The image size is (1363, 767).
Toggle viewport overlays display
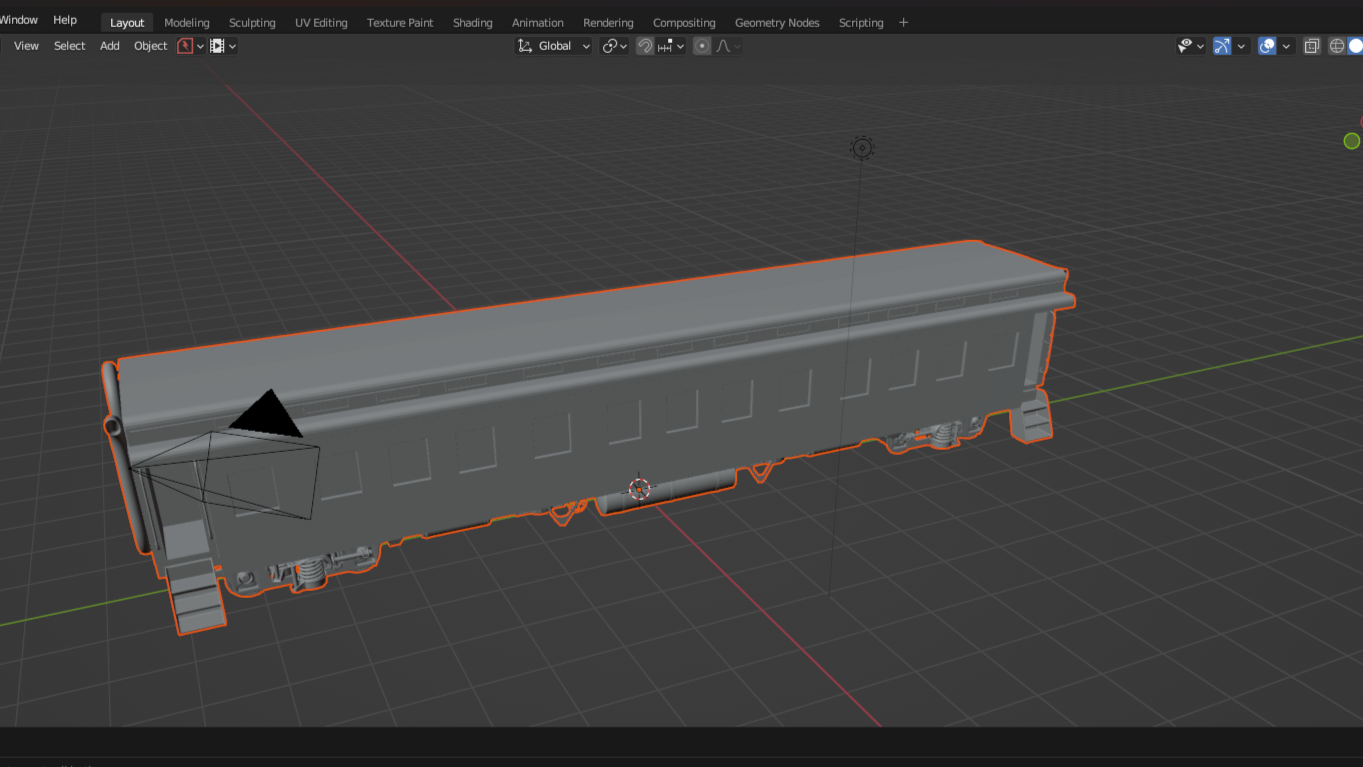pyautogui.click(x=1267, y=46)
